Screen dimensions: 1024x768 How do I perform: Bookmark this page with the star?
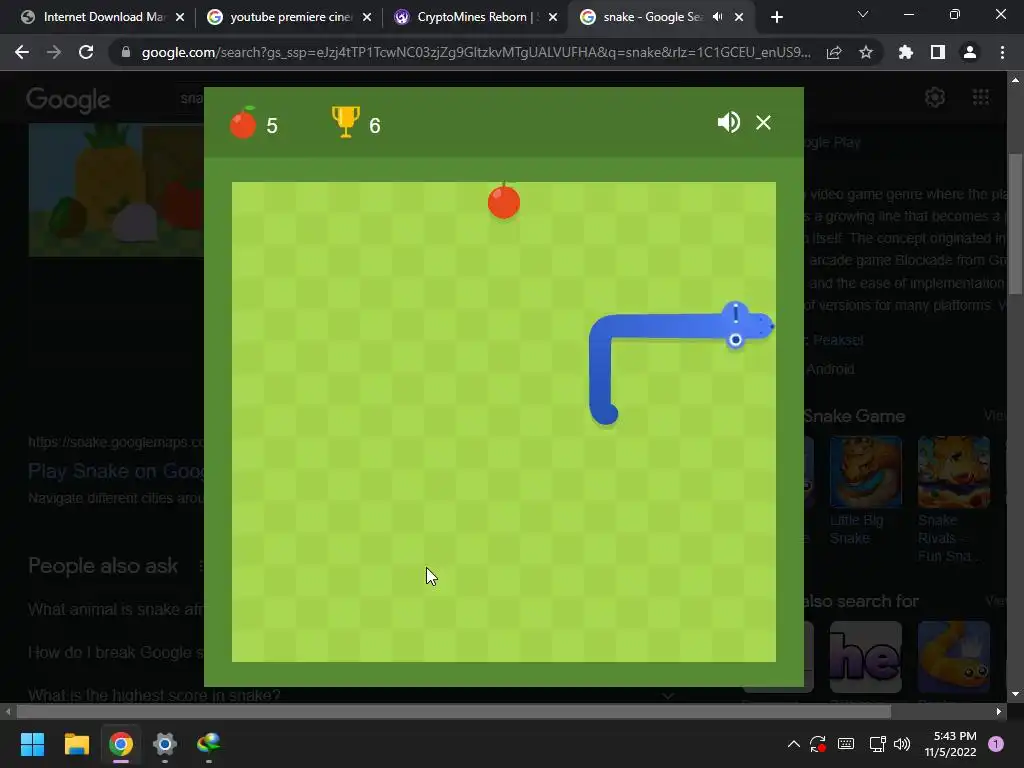click(x=866, y=52)
